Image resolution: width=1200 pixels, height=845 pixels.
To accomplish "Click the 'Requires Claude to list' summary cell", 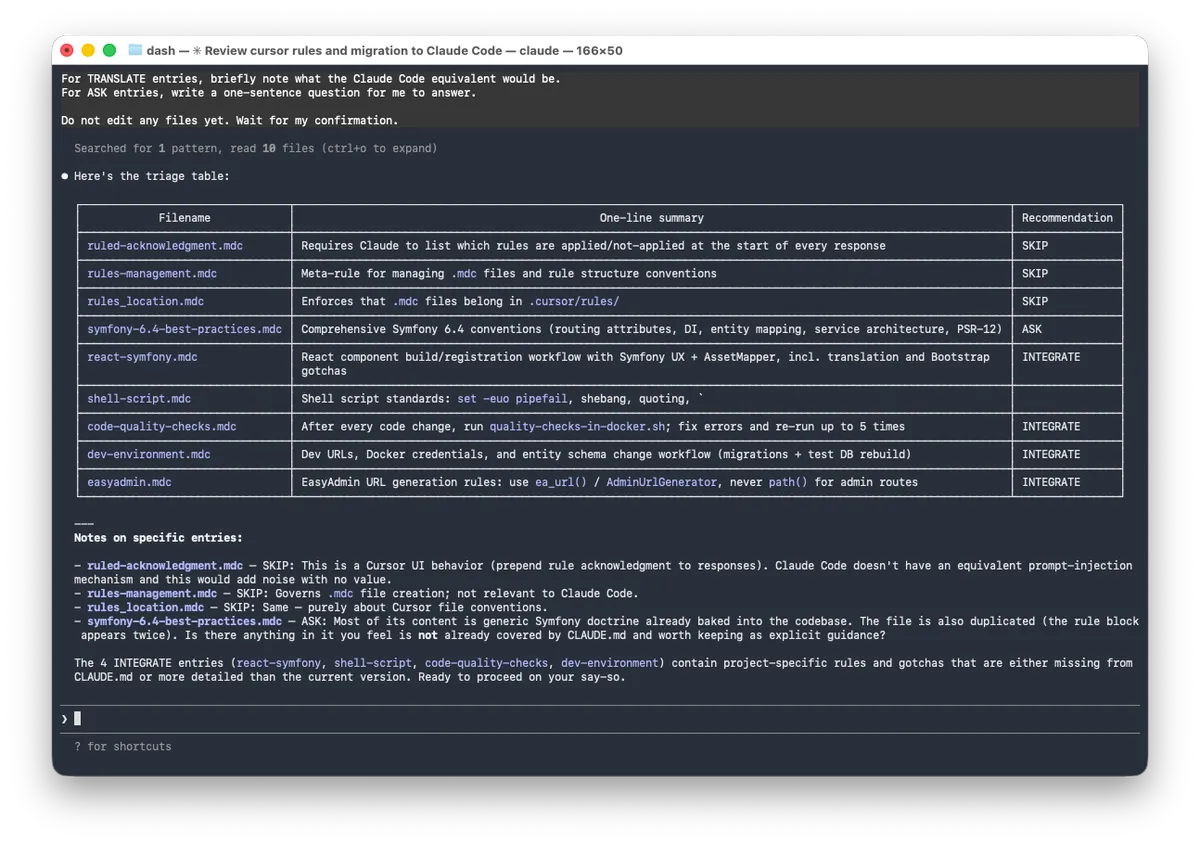I will [652, 246].
